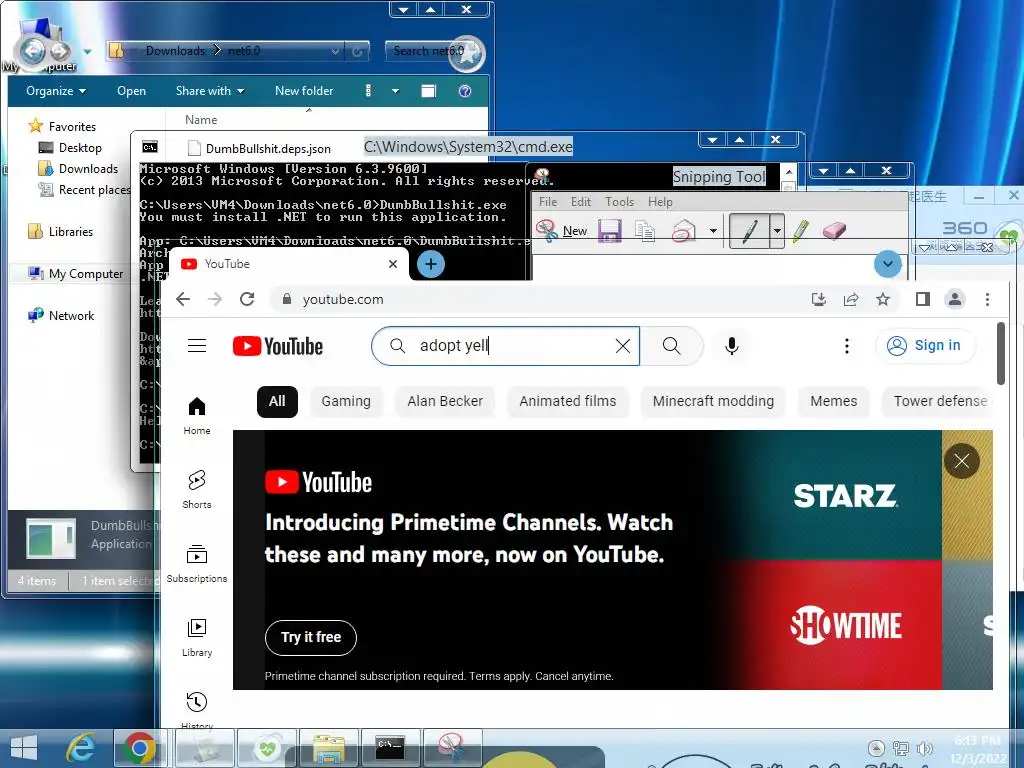
Task: Open a new Chrome tab
Action: pos(430,264)
